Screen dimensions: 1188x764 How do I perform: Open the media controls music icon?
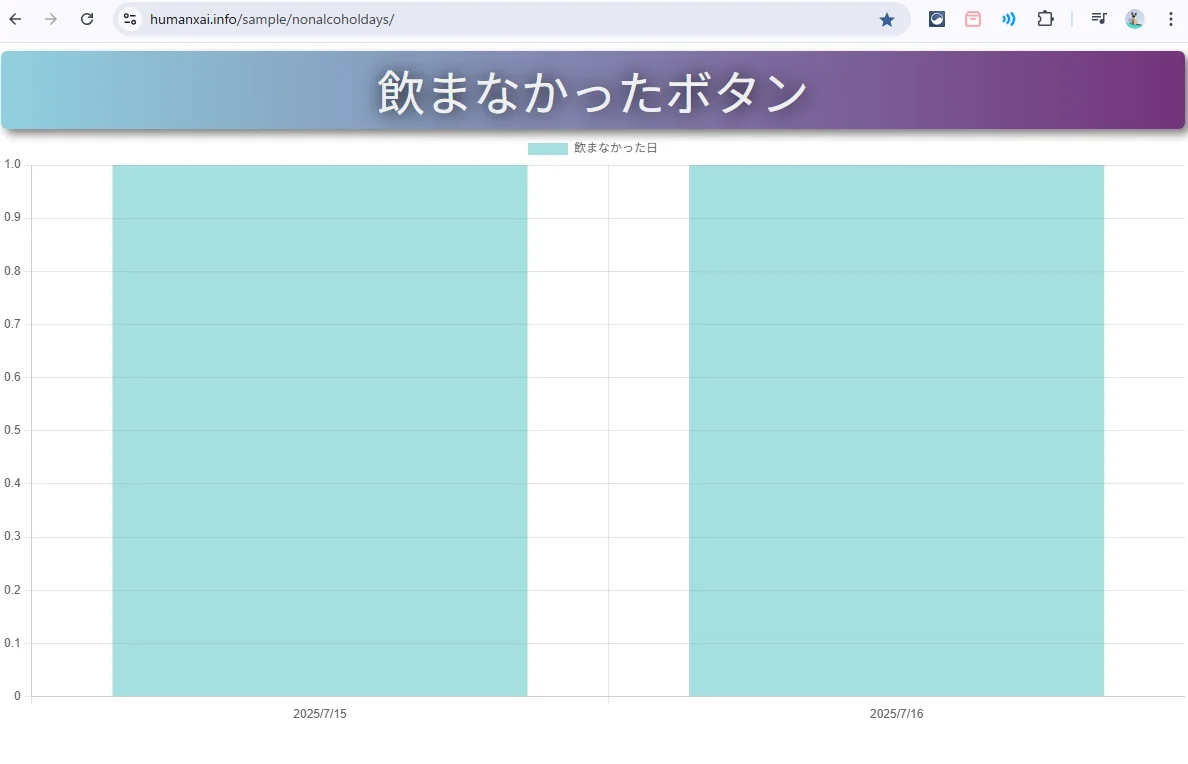click(x=1098, y=19)
